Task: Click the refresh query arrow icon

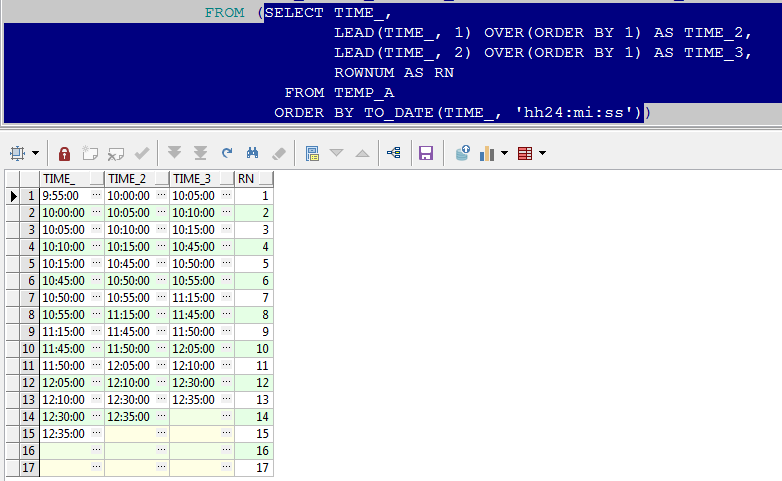Action: click(227, 154)
